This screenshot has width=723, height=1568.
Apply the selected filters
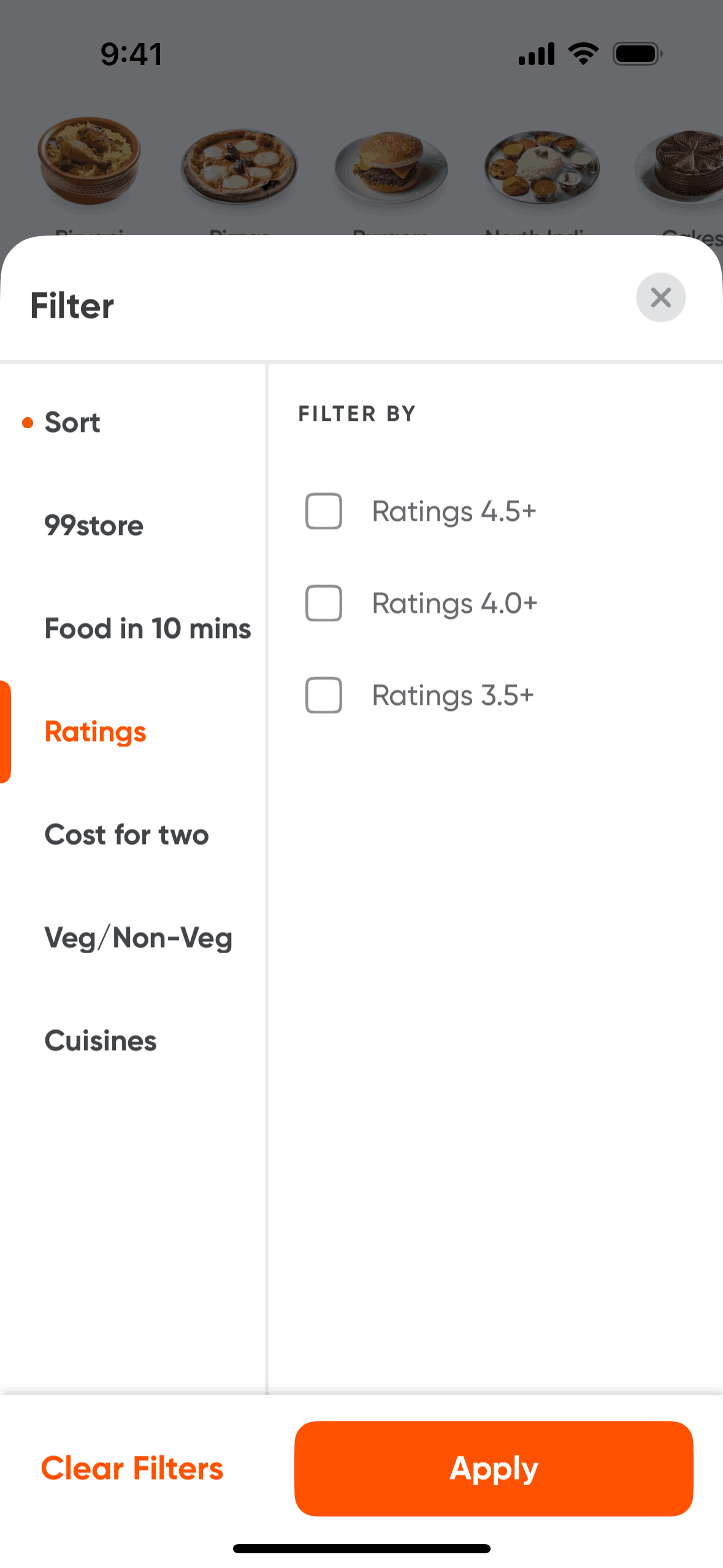494,1468
